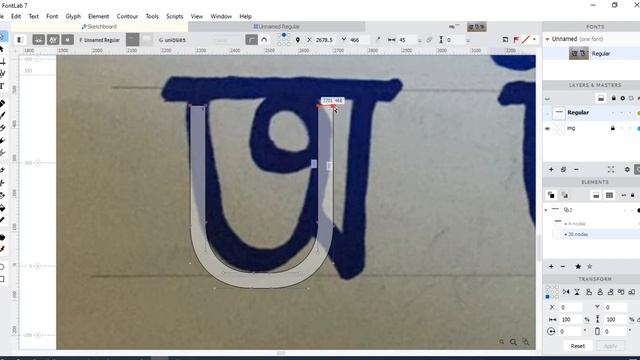The width and height of the screenshot is (640, 360).
Task: Remove layer with the minus button
Action: pyautogui.click(x=576, y=169)
